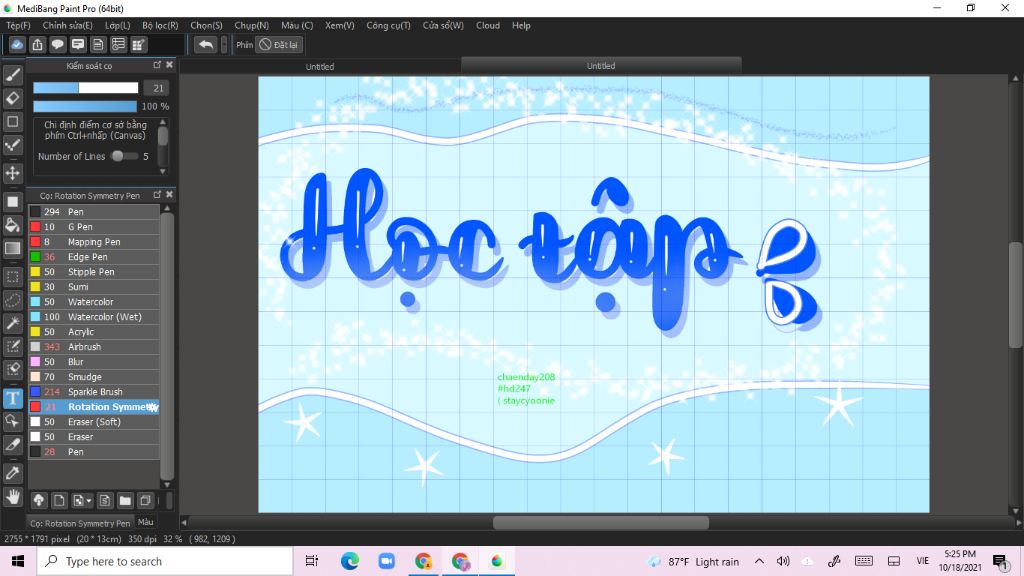Click the brush folder icon below brush list

pos(125,500)
